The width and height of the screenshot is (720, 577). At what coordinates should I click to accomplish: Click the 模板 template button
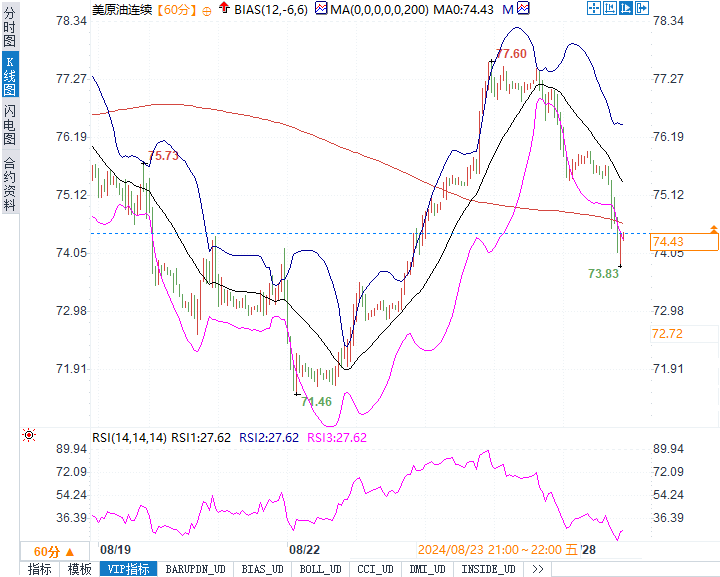[x=79, y=569]
